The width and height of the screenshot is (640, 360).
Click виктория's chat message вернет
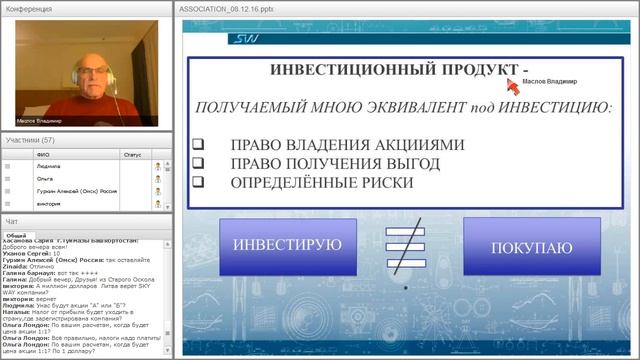[29, 299]
